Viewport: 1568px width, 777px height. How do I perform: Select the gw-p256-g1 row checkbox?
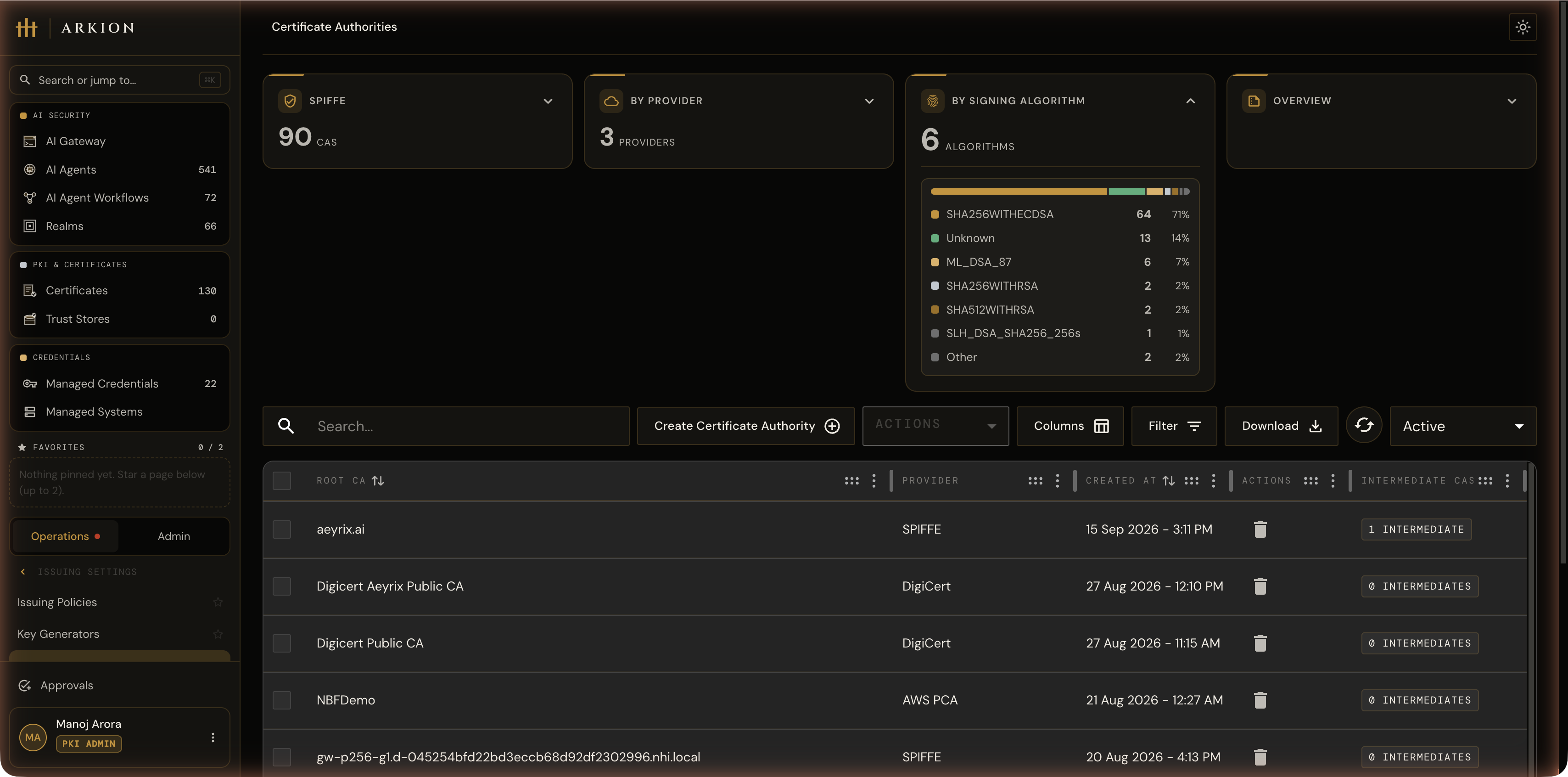[282, 757]
